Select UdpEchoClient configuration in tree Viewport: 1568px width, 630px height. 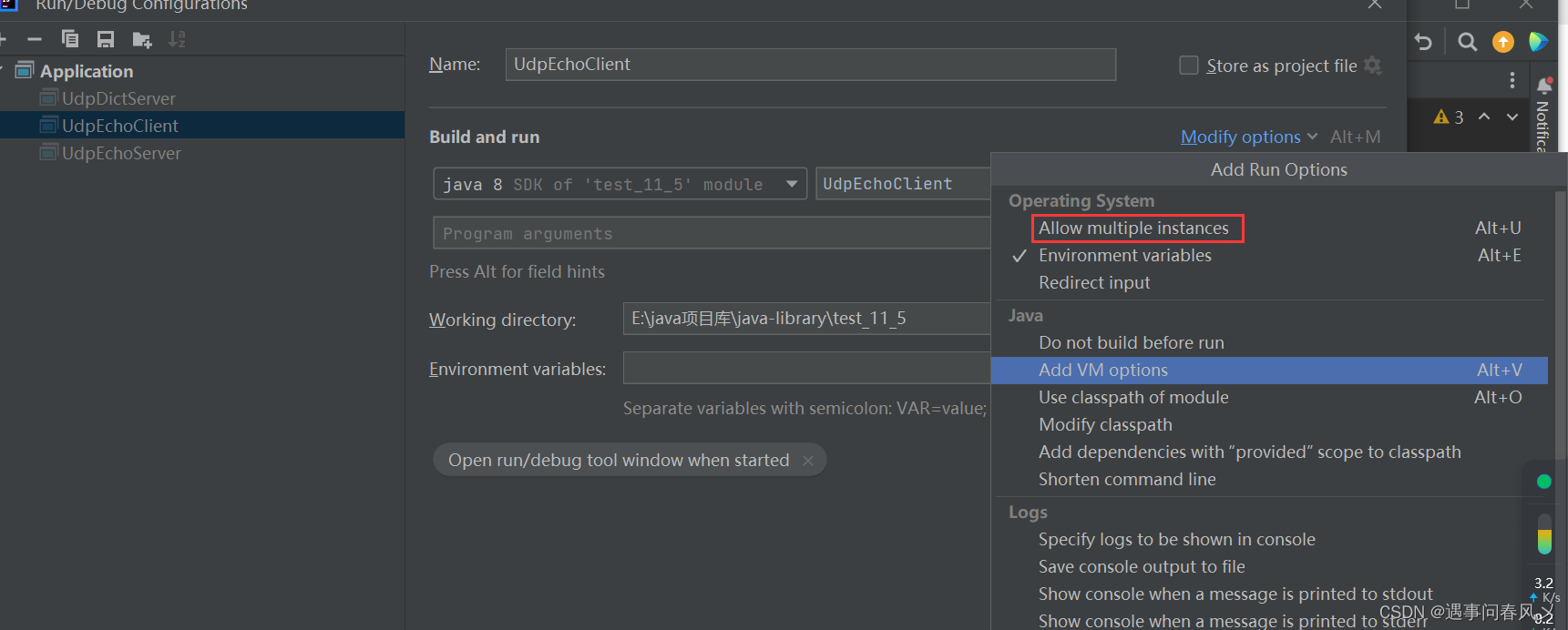point(202,126)
